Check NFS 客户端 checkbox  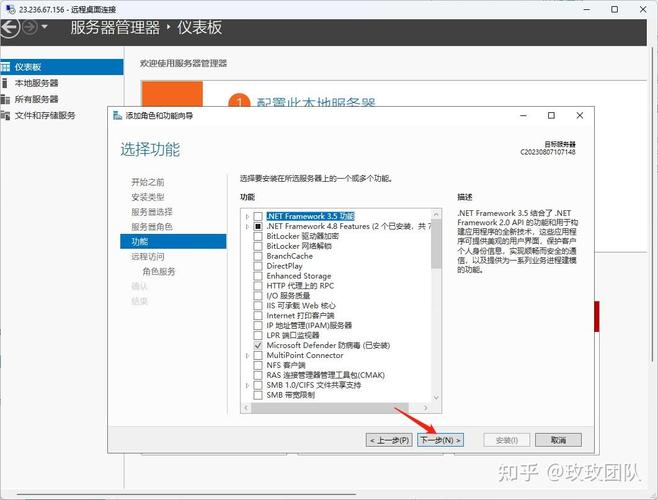click(x=258, y=366)
